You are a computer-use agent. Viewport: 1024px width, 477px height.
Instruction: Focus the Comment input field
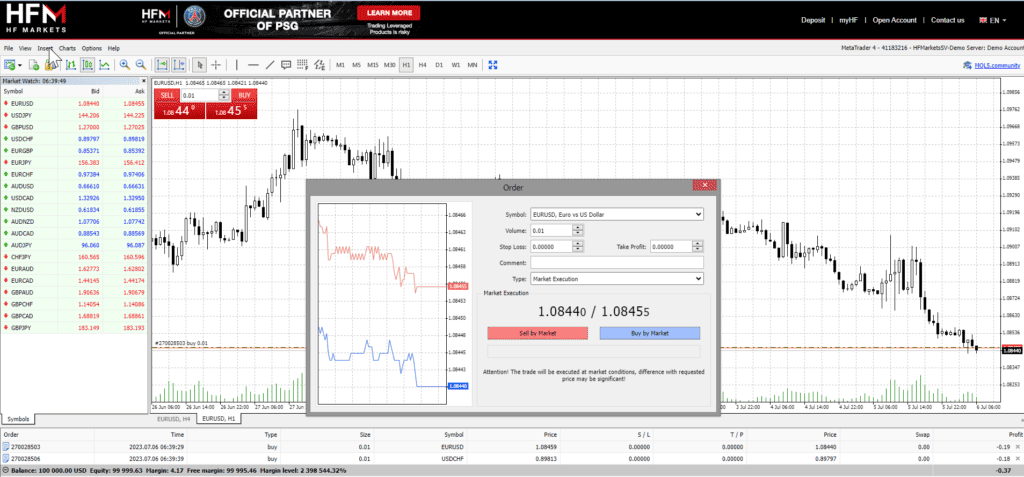(x=616, y=263)
